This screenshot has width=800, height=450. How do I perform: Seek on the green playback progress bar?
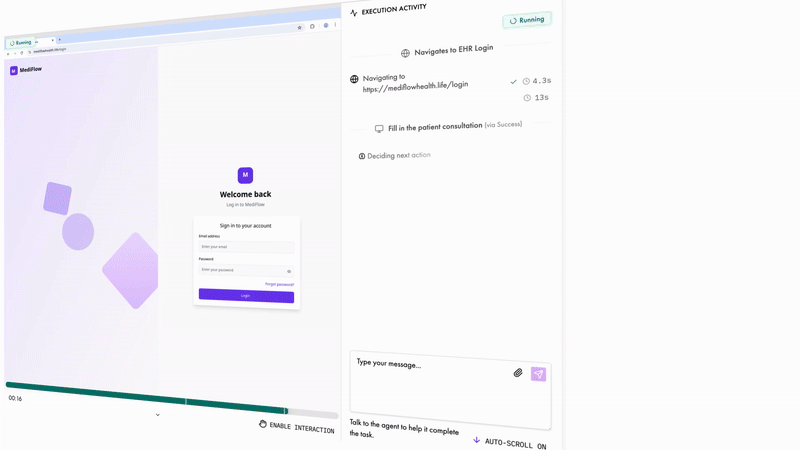146,397
